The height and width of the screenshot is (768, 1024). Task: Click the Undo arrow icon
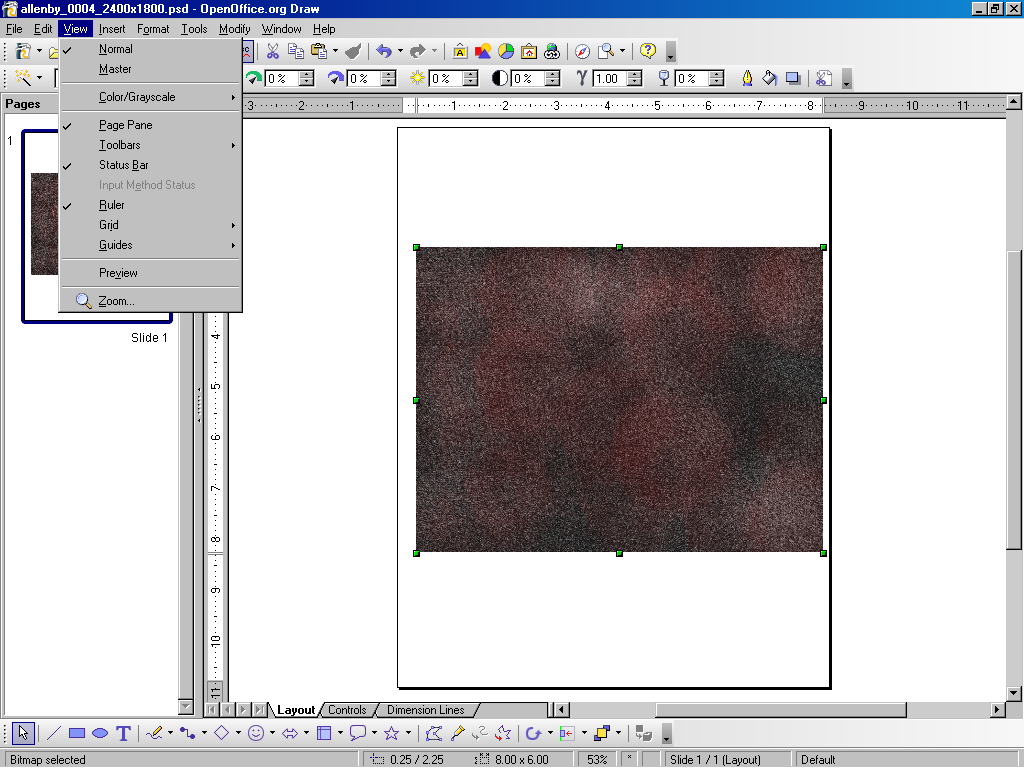(x=383, y=51)
